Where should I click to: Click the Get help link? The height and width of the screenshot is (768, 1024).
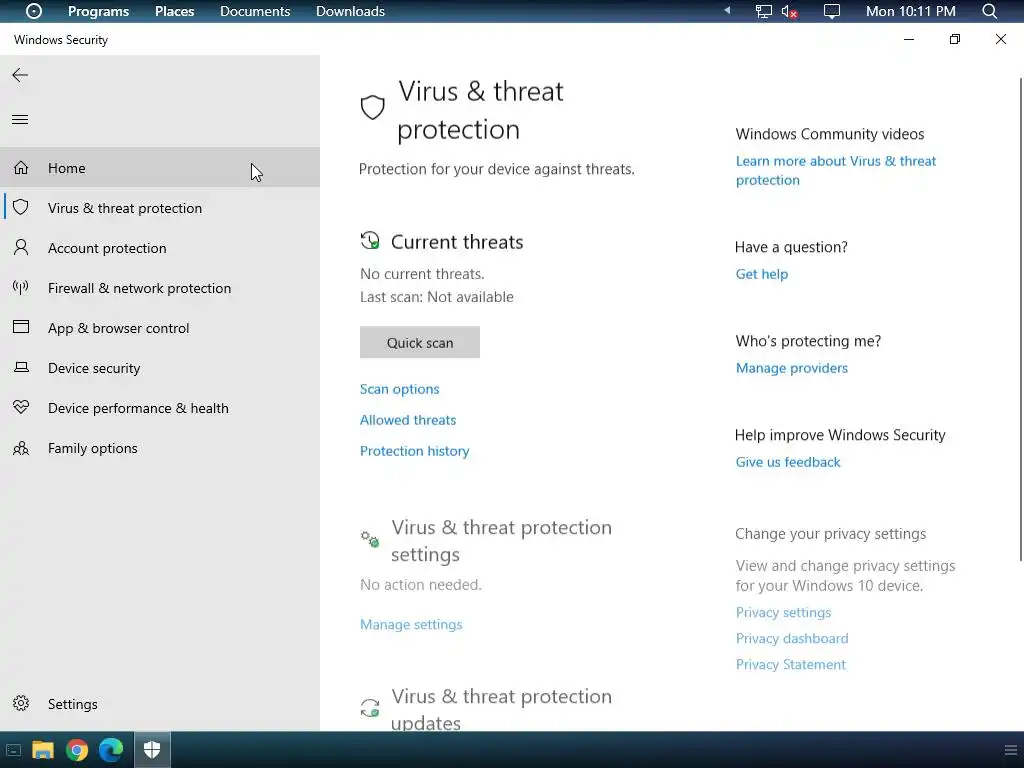tap(762, 274)
